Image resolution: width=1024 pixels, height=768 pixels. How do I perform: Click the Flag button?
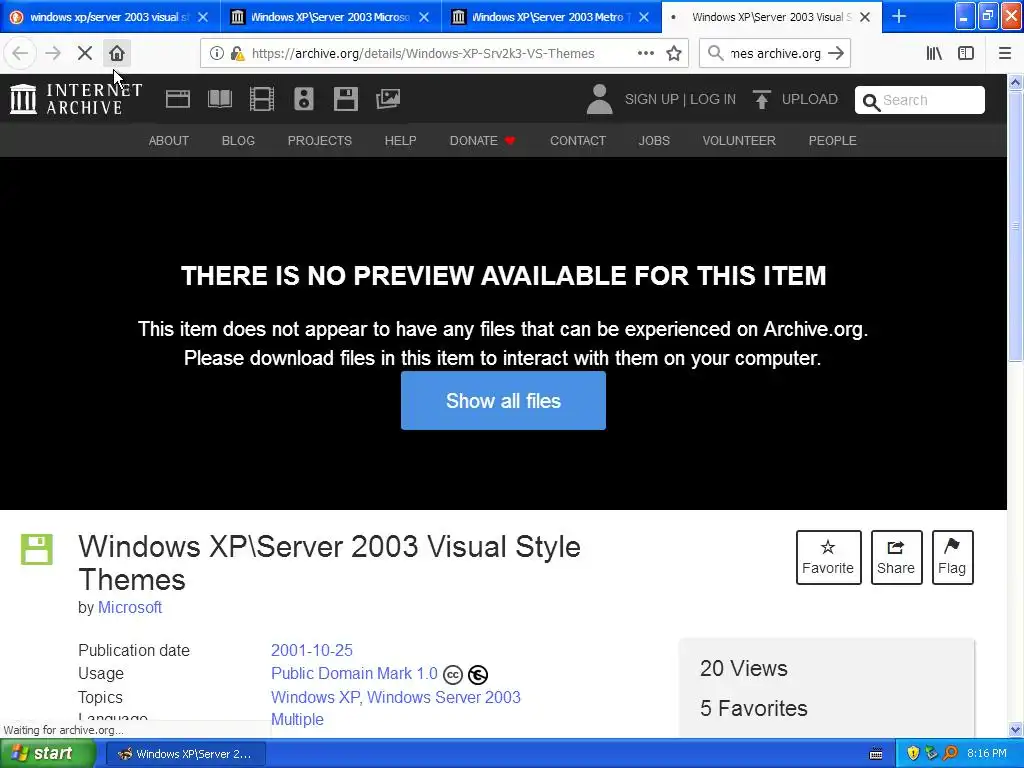(x=952, y=557)
